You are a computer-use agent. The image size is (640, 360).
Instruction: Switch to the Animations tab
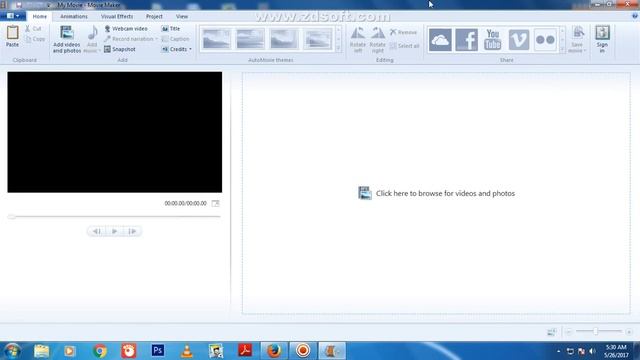pyautogui.click(x=74, y=16)
